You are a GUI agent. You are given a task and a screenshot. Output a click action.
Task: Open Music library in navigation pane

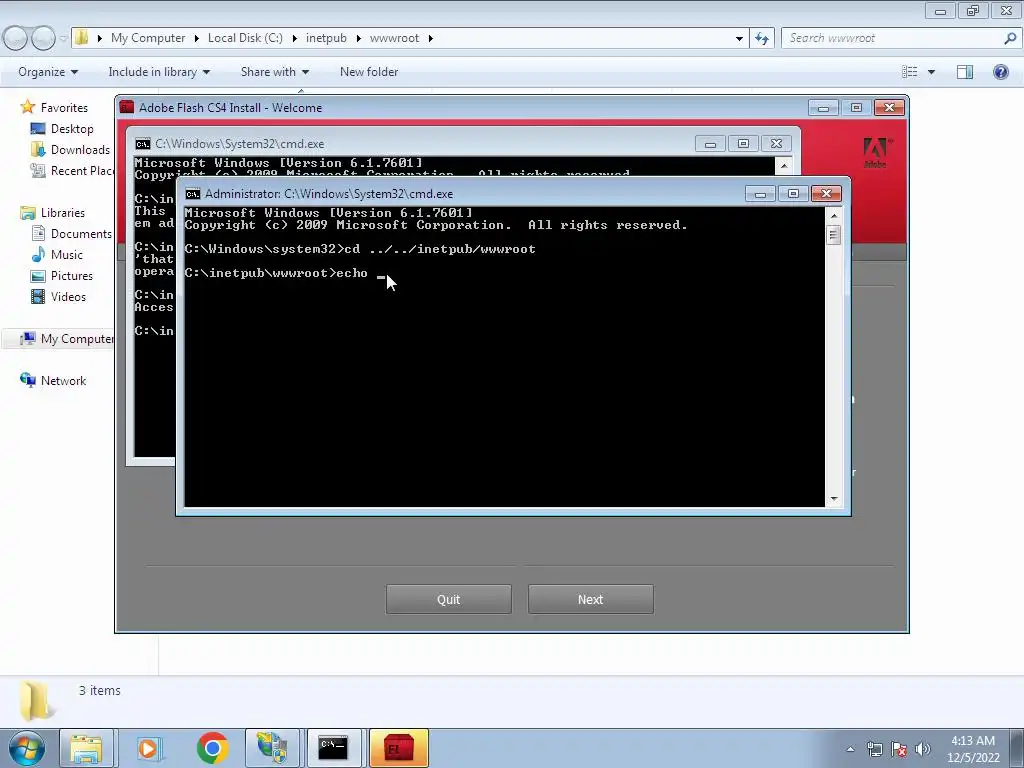click(67, 255)
